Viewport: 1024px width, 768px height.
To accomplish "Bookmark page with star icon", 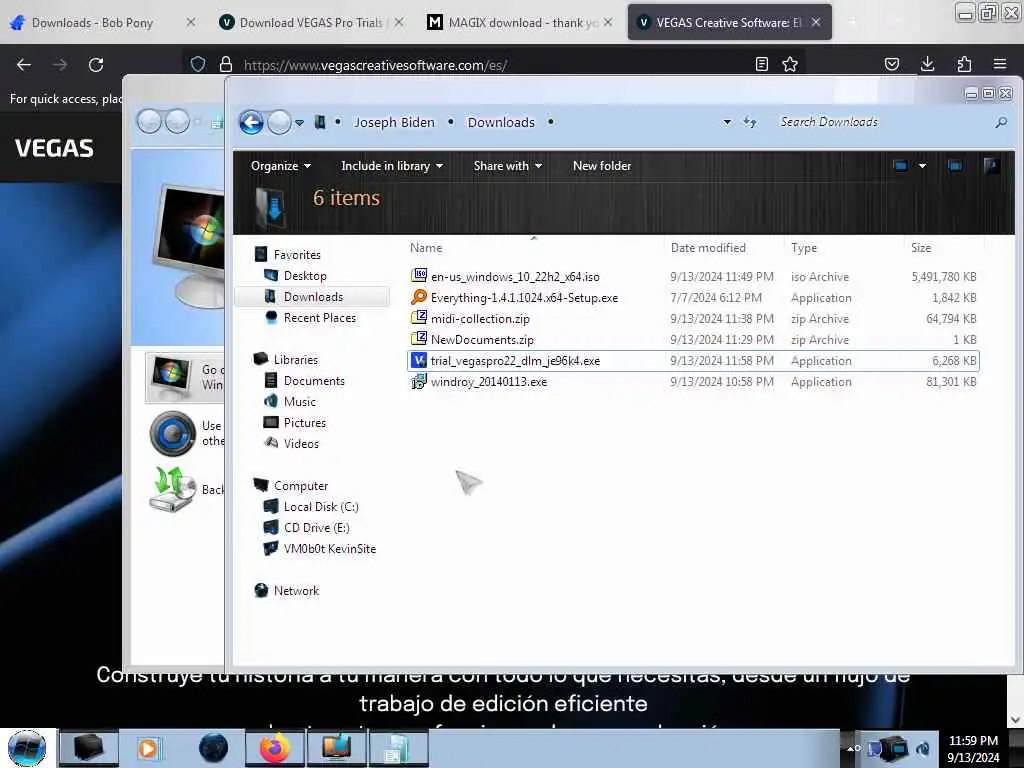I will coord(790,64).
